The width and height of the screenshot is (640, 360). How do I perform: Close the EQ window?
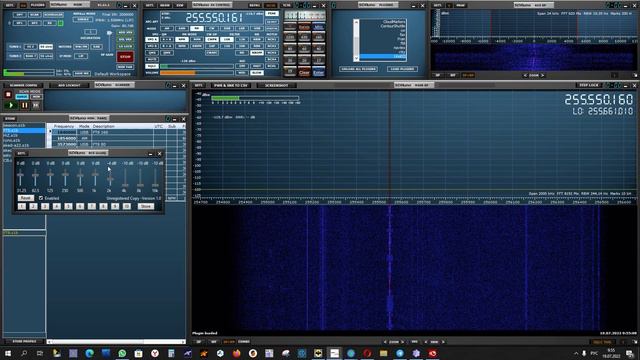pyautogui.click(x=160, y=153)
